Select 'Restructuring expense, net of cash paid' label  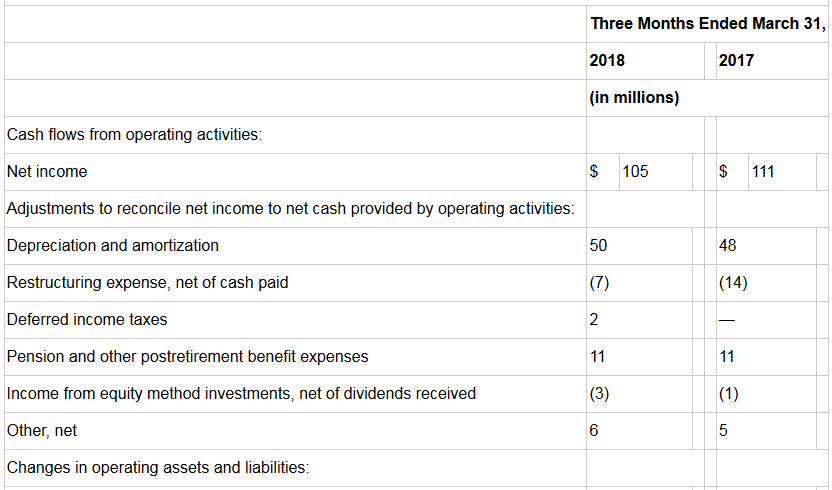148,283
